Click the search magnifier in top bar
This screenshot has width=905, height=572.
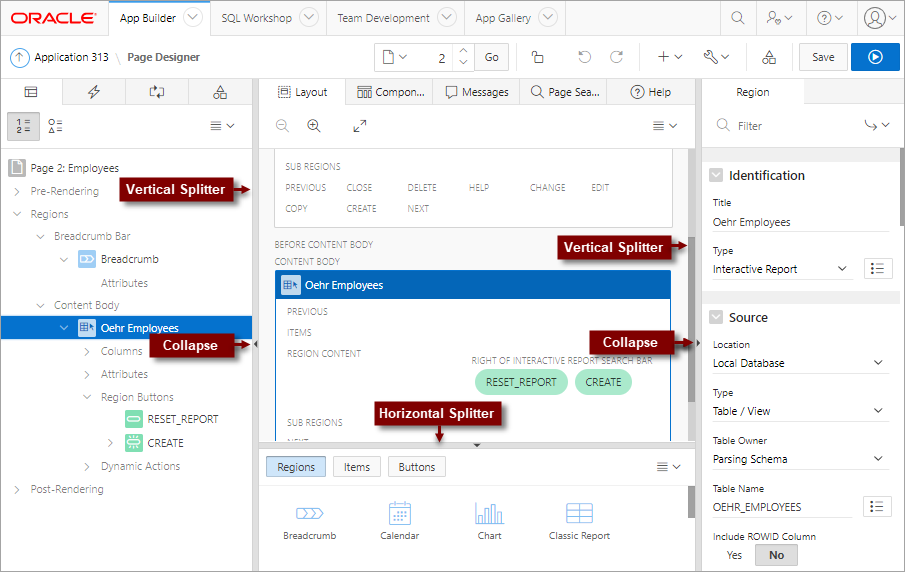pyautogui.click(x=737, y=18)
